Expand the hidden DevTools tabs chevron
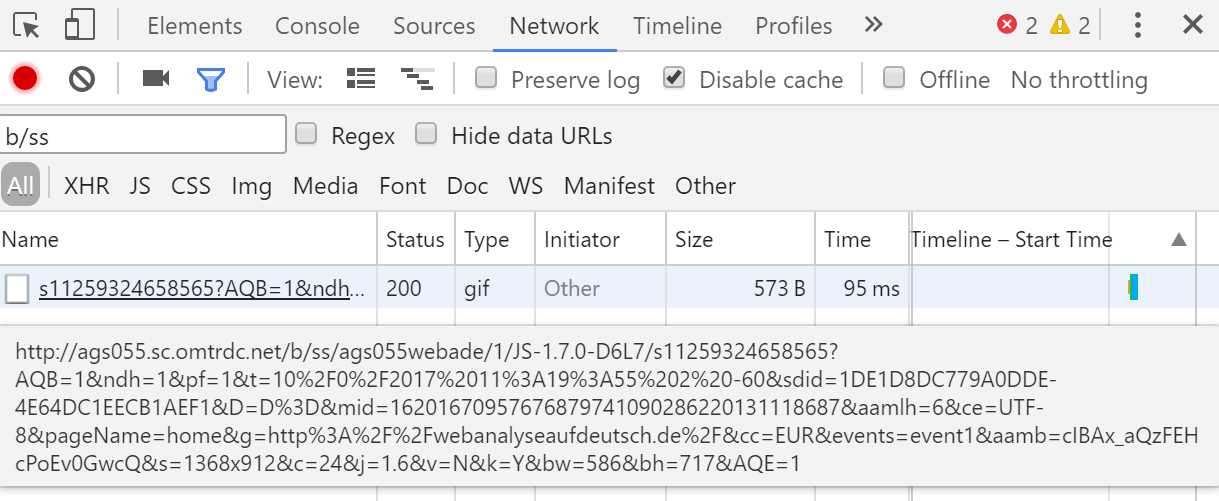 pyautogui.click(x=874, y=25)
